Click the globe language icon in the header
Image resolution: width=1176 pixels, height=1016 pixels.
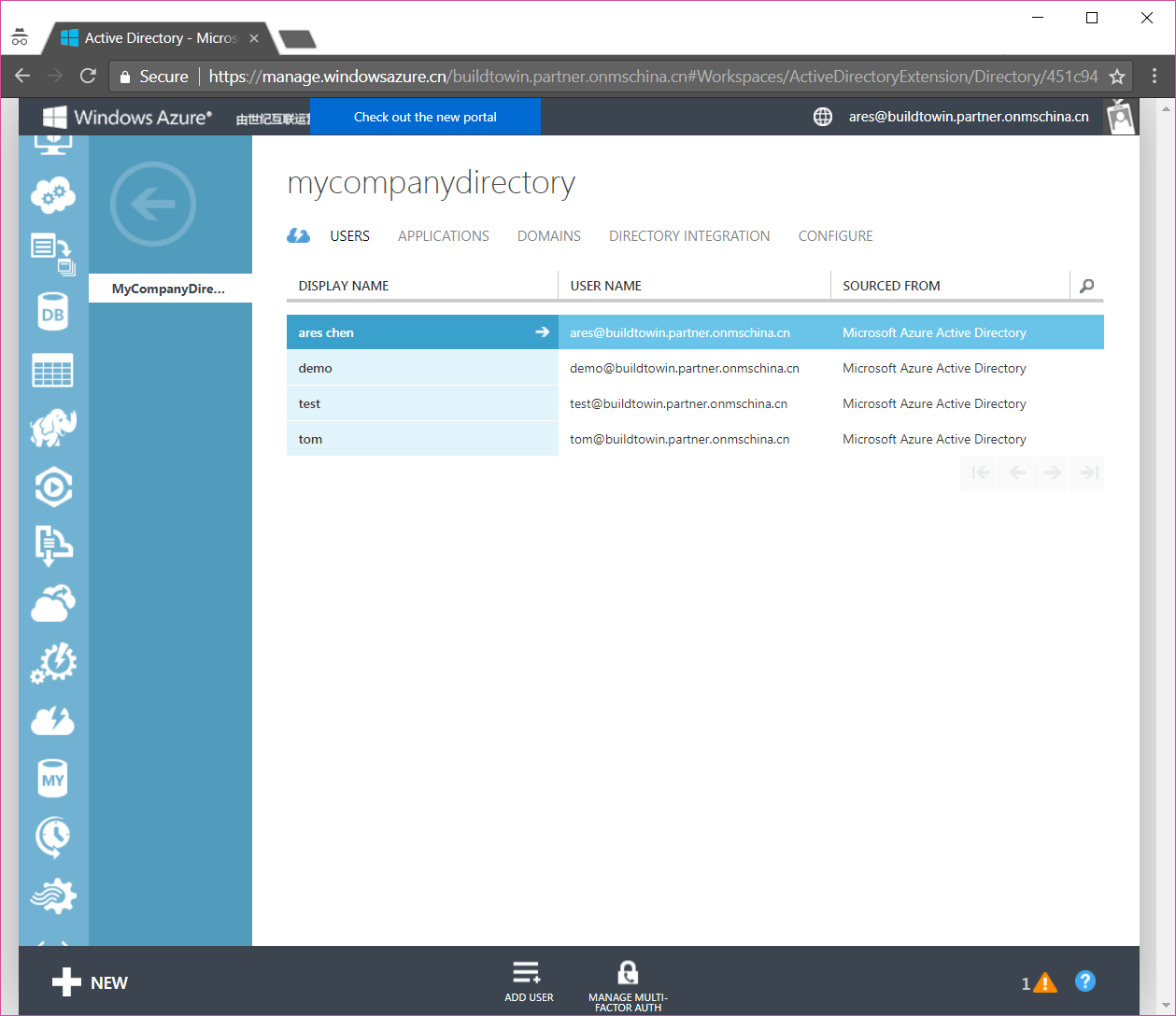pos(822,117)
